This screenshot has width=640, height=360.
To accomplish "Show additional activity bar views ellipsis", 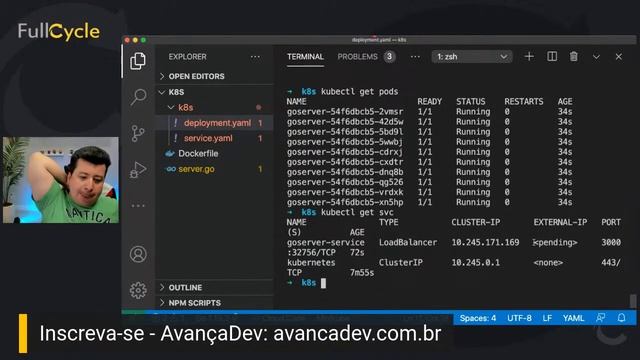I will pos(138,205).
